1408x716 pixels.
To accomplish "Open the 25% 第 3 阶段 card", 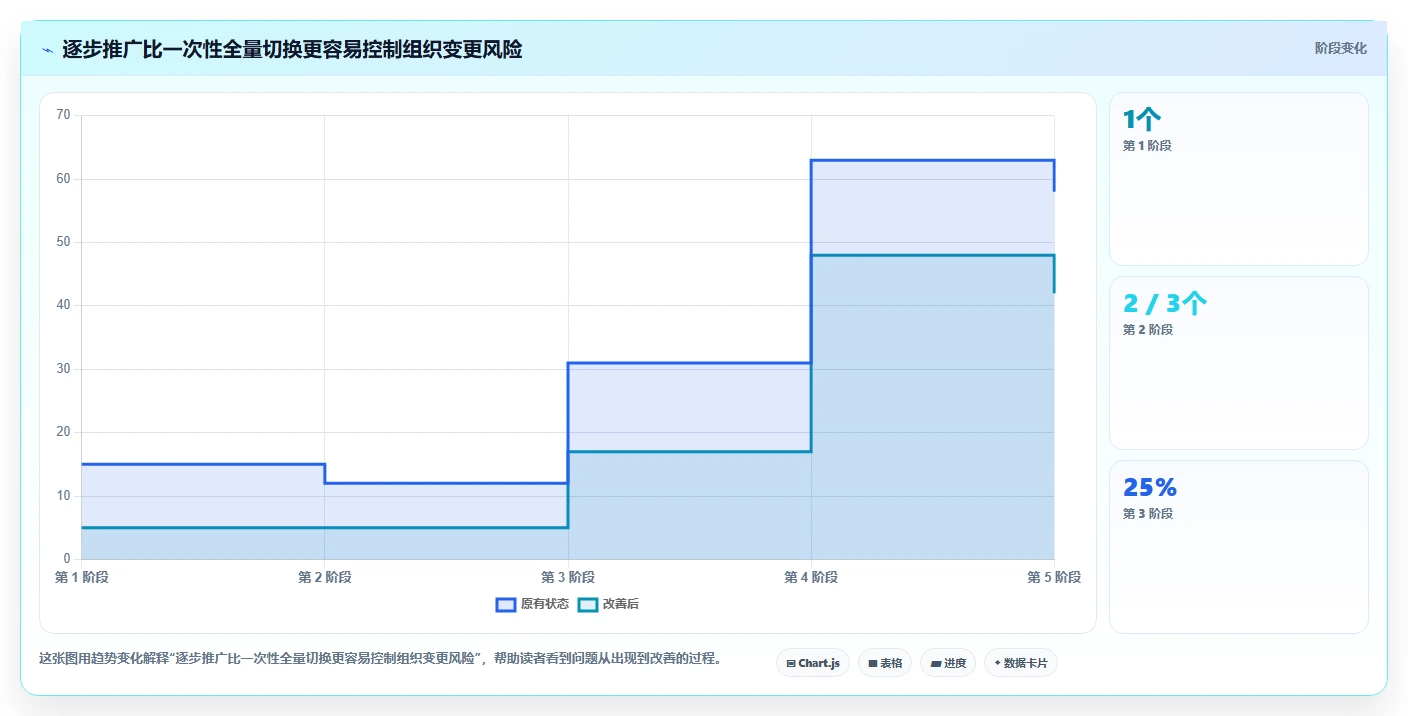I will [x=1239, y=547].
